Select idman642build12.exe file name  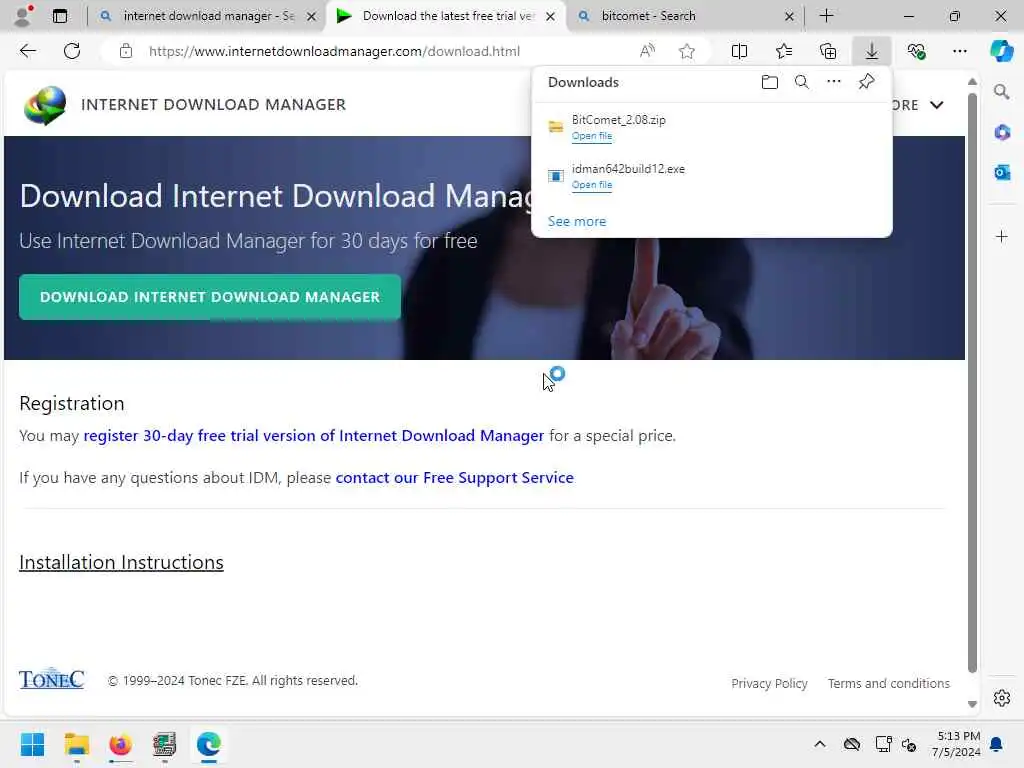click(628, 168)
